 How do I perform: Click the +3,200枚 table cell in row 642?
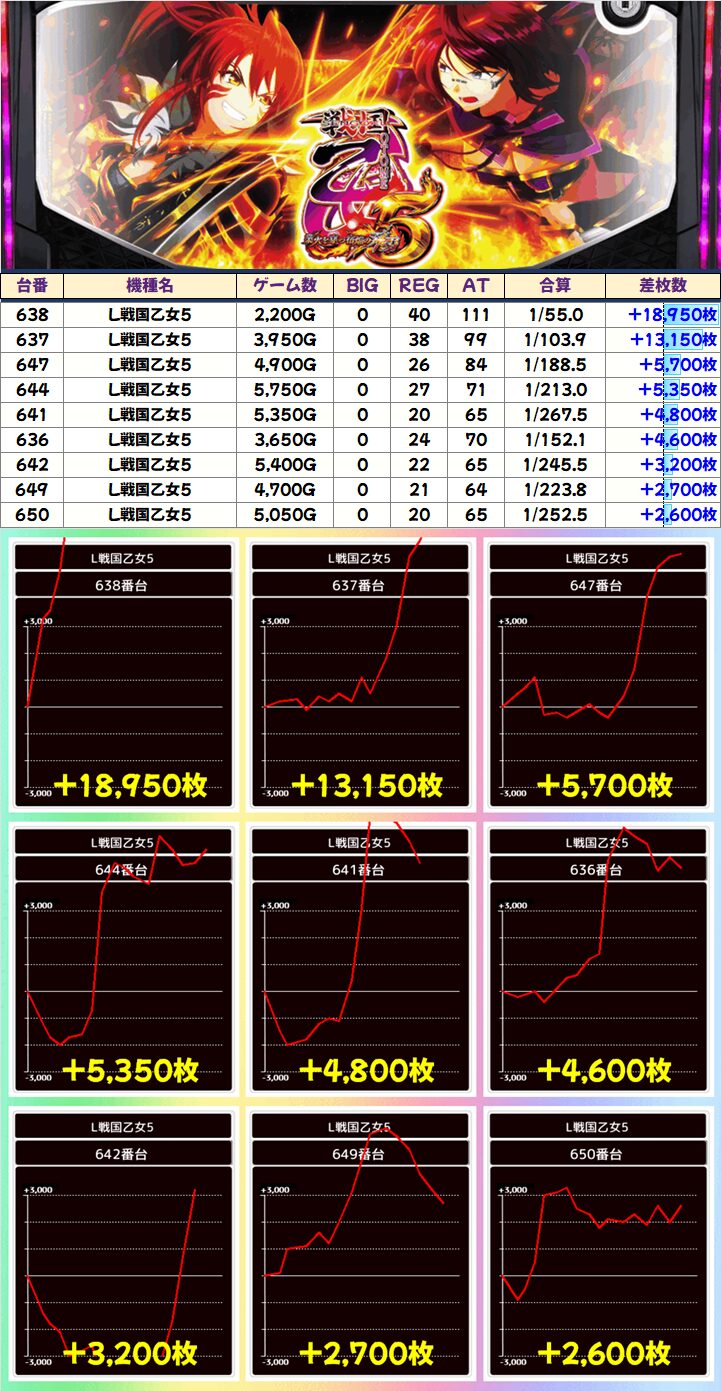click(663, 464)
